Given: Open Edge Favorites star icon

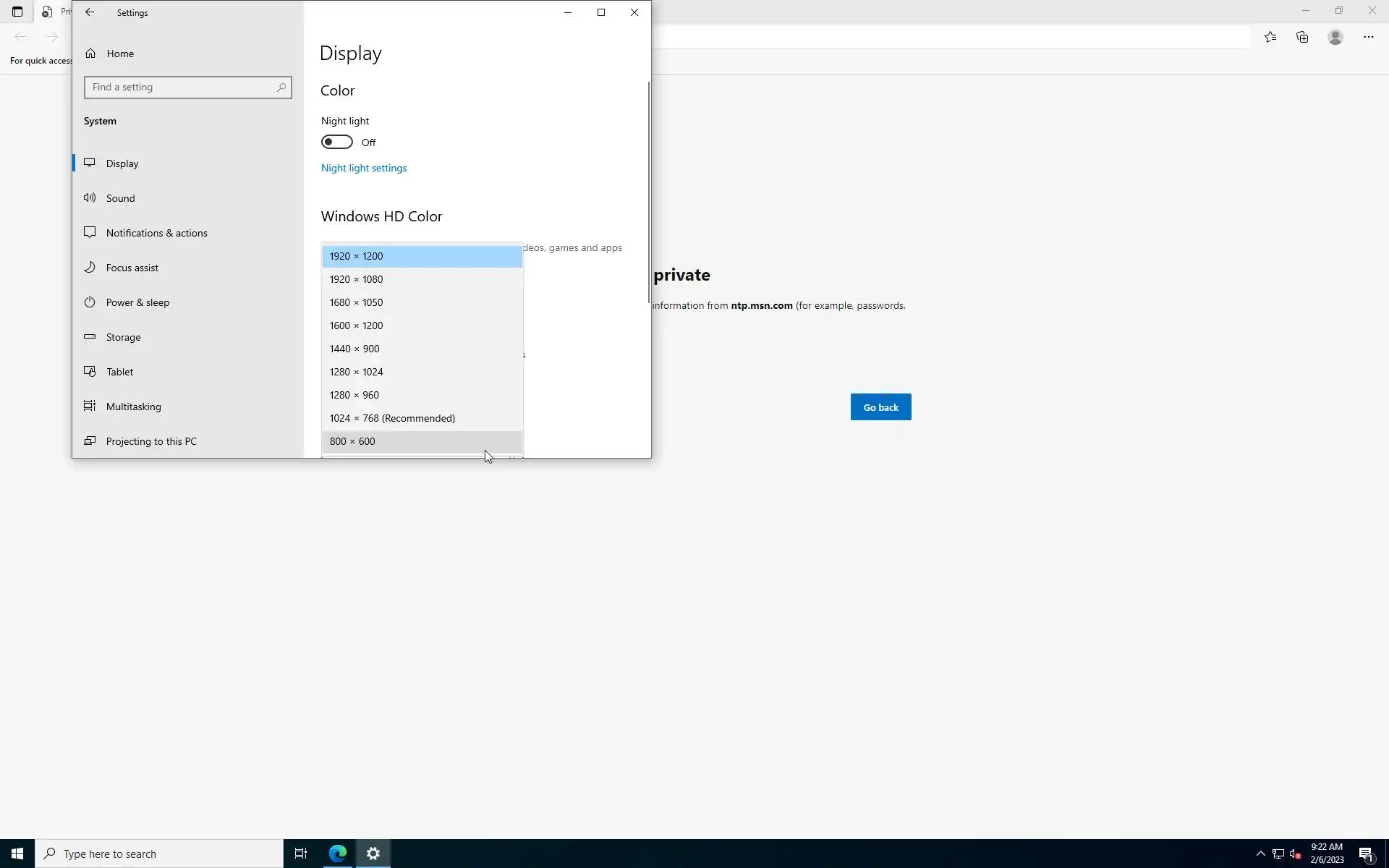Looking at the screenshot, I should coord(1270,37).
